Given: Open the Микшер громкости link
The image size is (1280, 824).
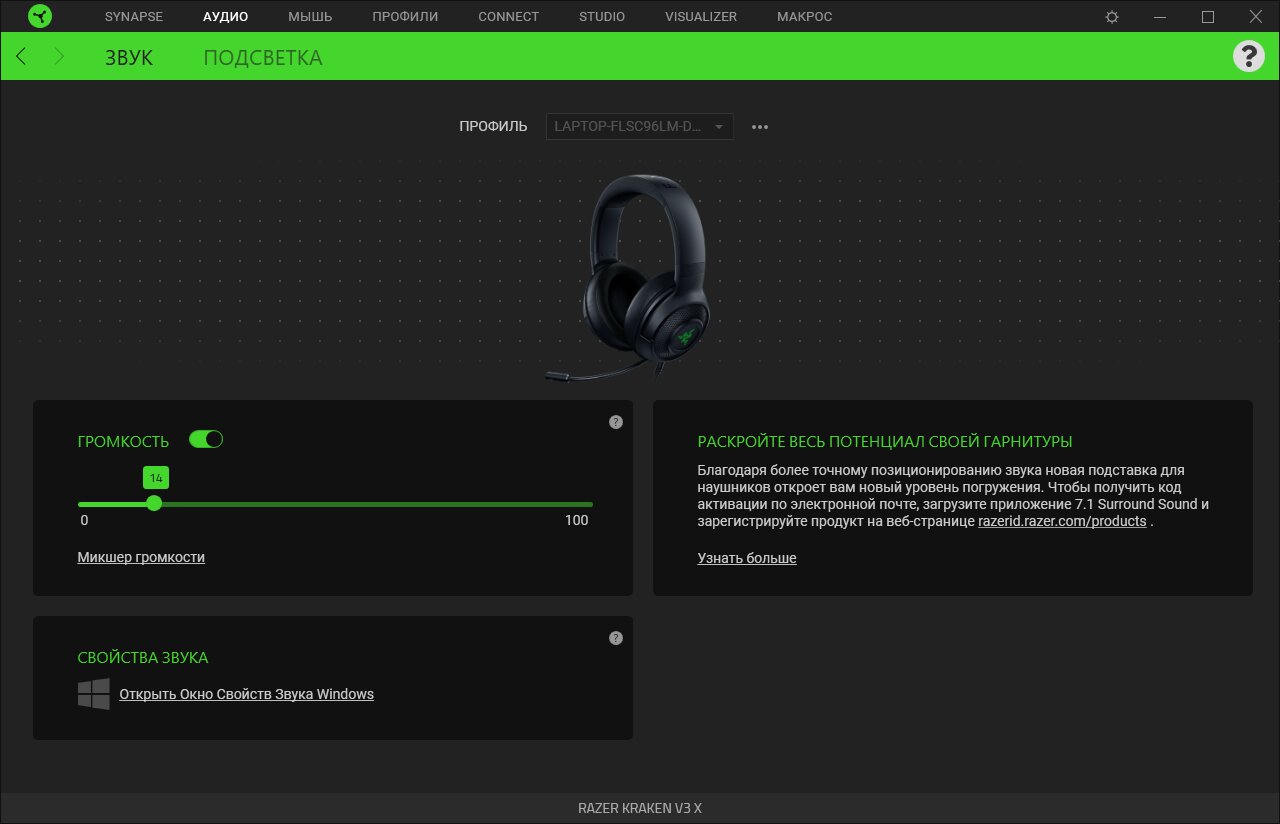Looking at the screenshot, I should [x=141, y=557].
